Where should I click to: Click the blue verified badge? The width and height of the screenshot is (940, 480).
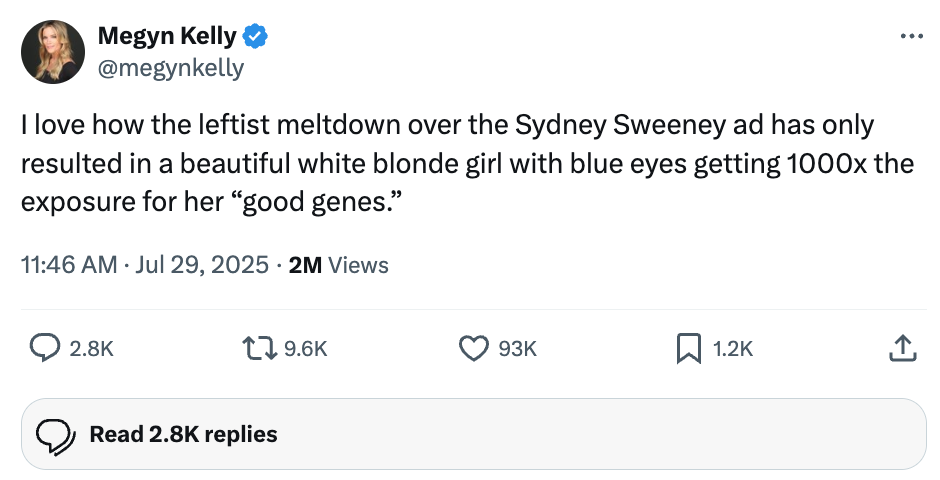pyautogui.click(x=256, y=37)
